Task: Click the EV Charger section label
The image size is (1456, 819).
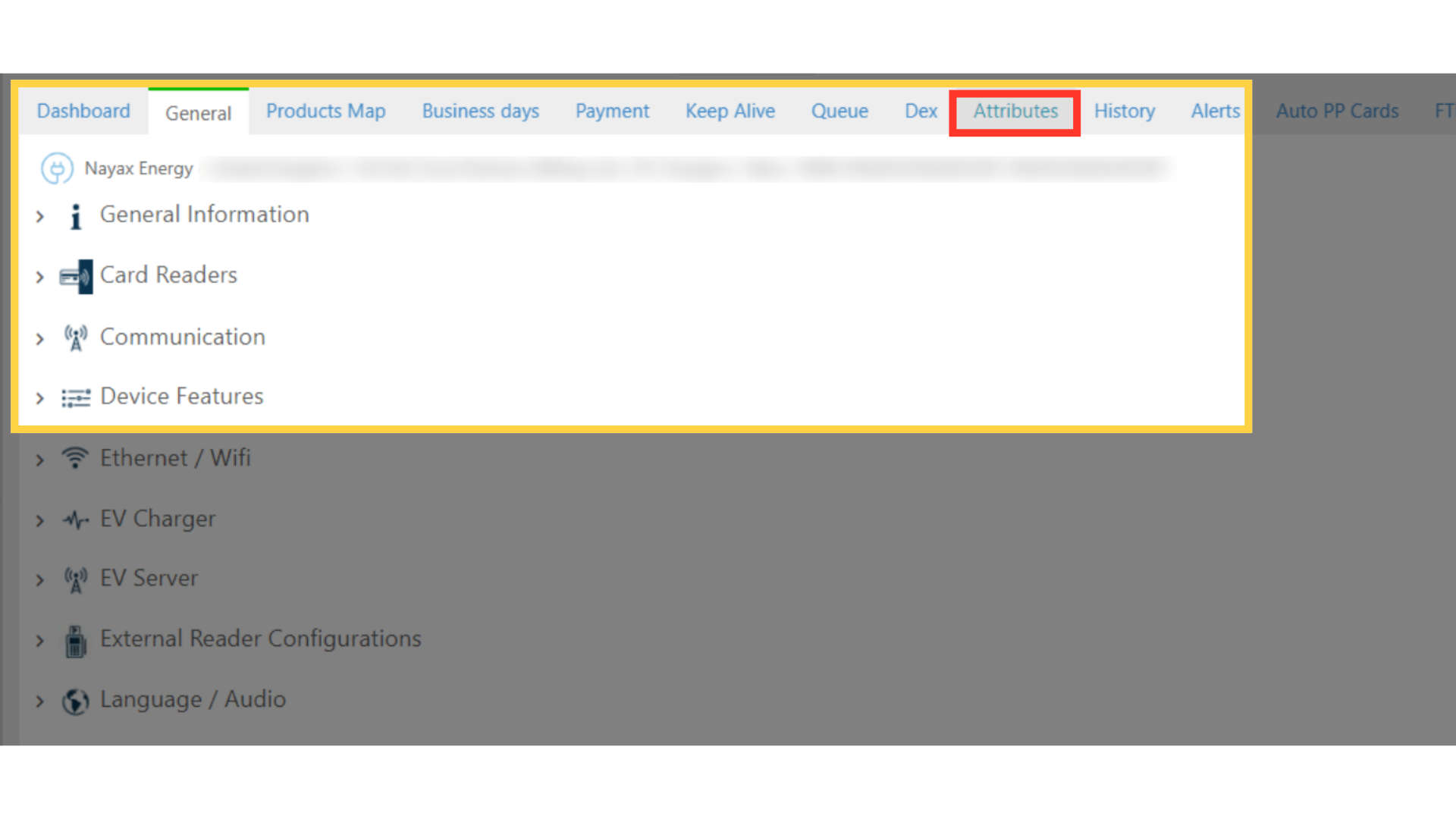Action: tap(158, 519)
